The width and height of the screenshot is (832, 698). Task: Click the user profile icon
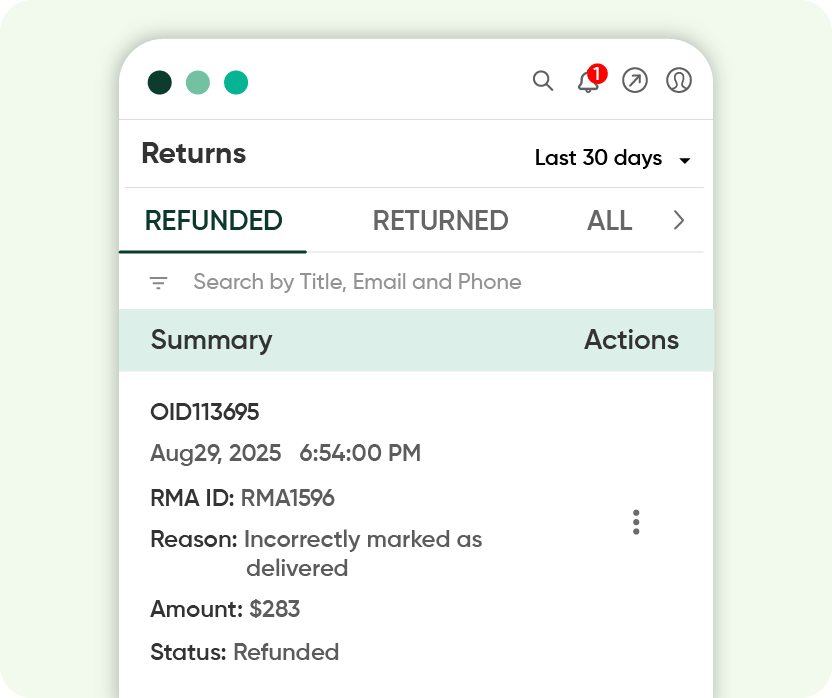coord(678,81)
